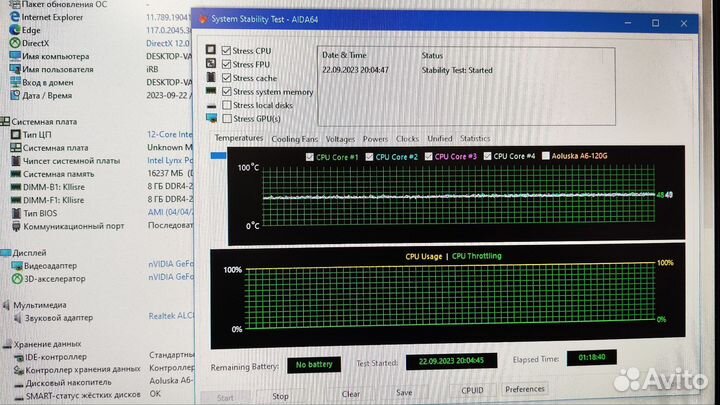The width and height of the screenshot is (720, 405).
Task: Click the No battery indicator
Action: [x=314, y=365]
